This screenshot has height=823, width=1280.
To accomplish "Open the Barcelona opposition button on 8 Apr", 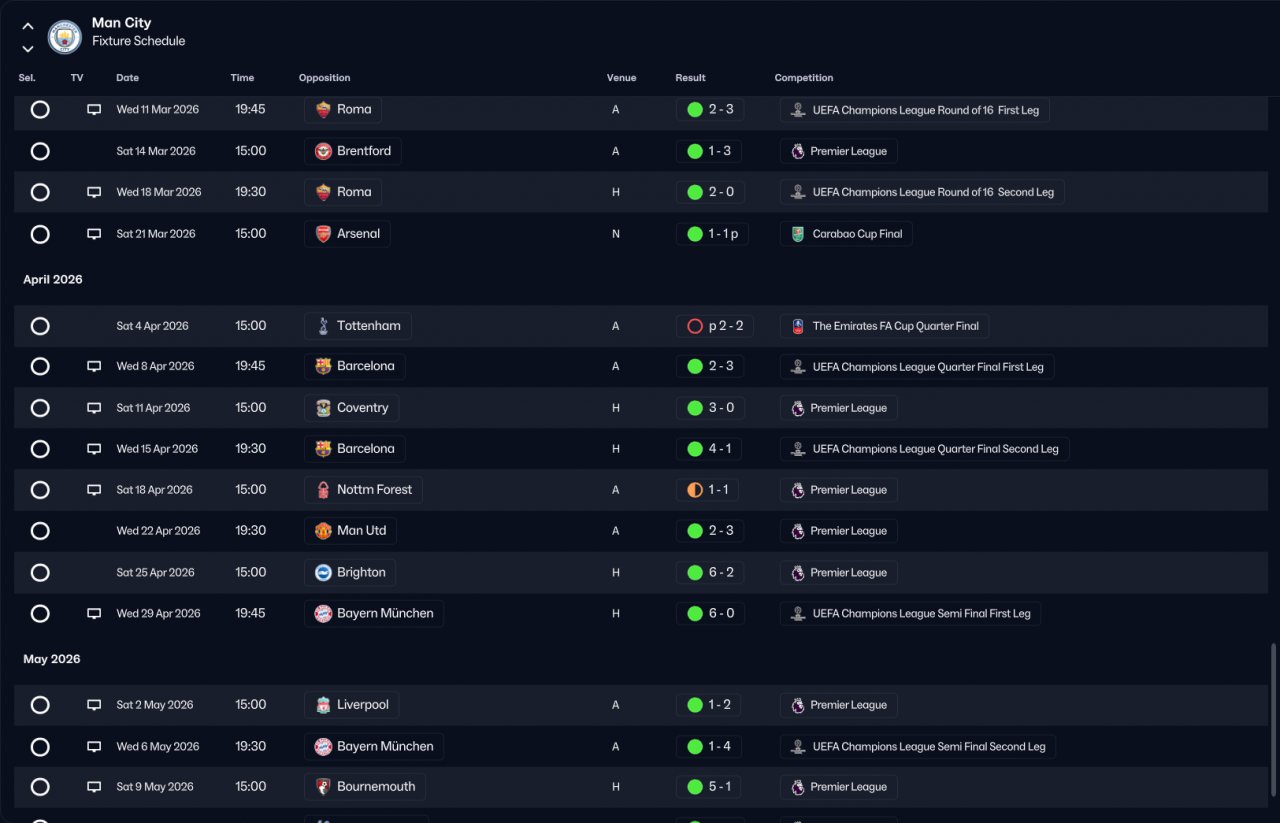I will coord(355,366).
